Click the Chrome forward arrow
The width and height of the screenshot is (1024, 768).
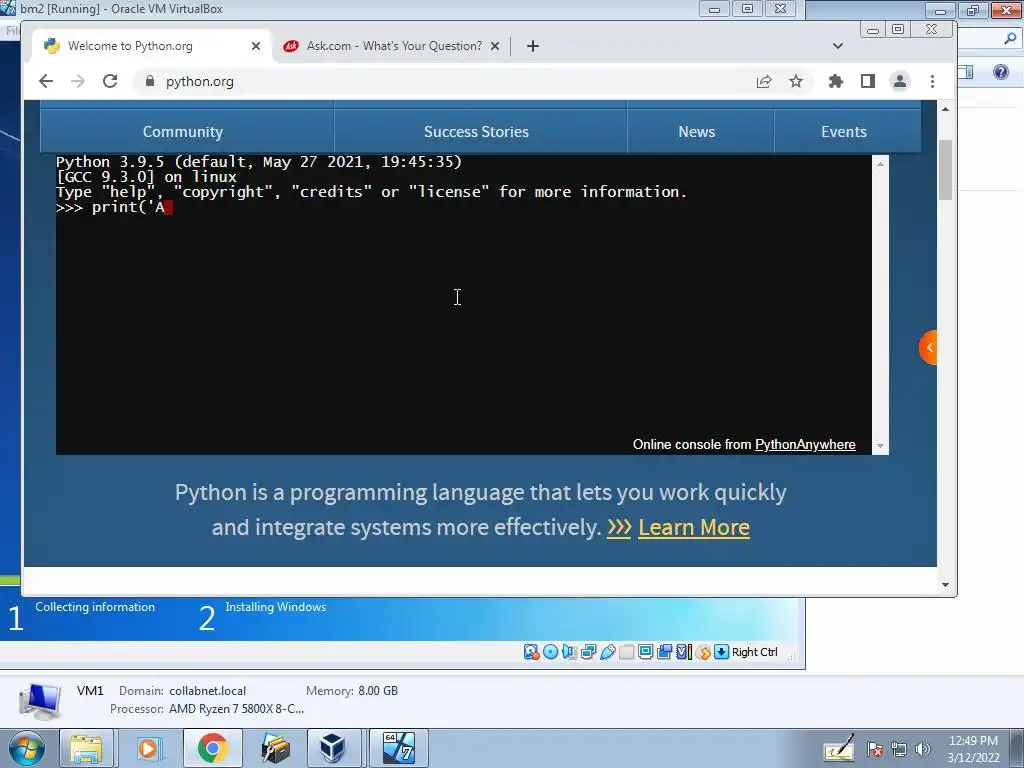[x=78, y=81]
